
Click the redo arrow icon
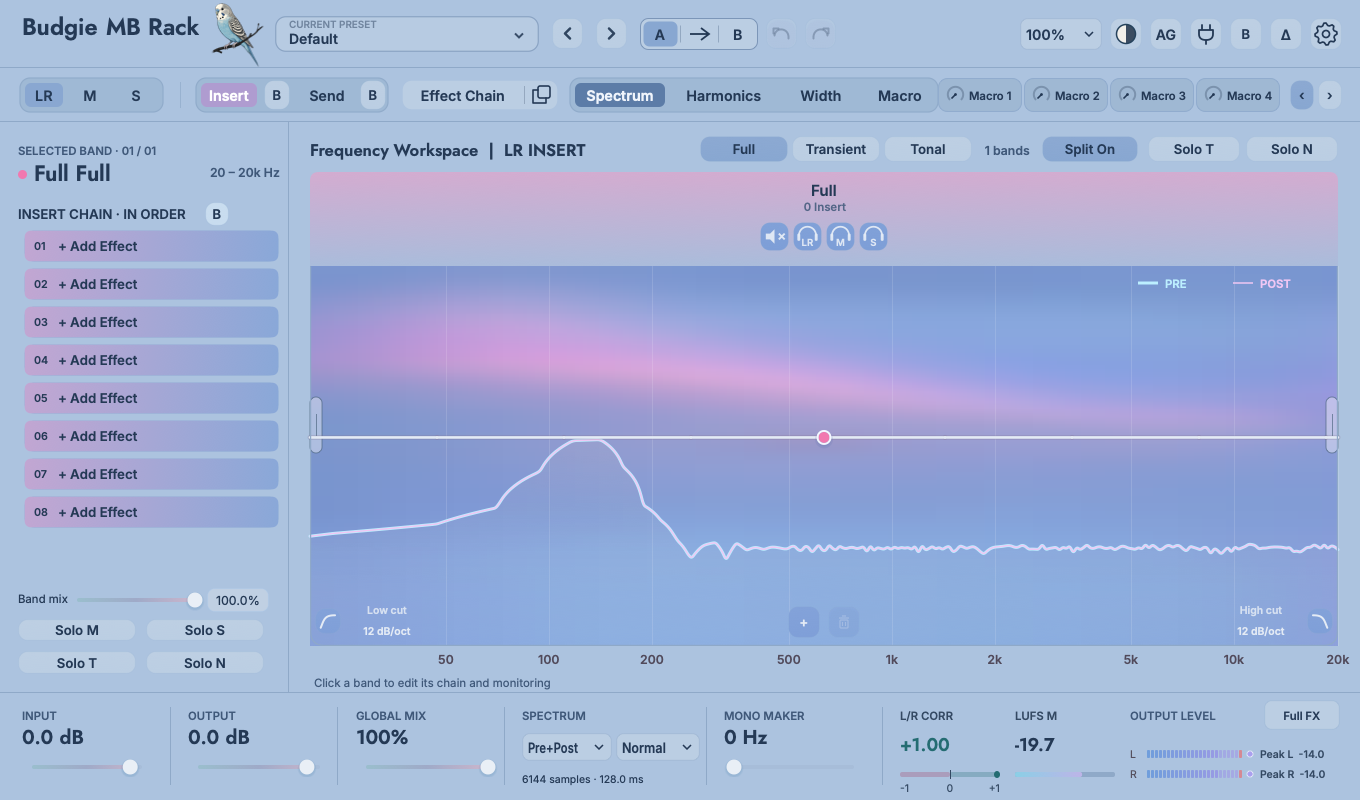[x=821, y=34]
